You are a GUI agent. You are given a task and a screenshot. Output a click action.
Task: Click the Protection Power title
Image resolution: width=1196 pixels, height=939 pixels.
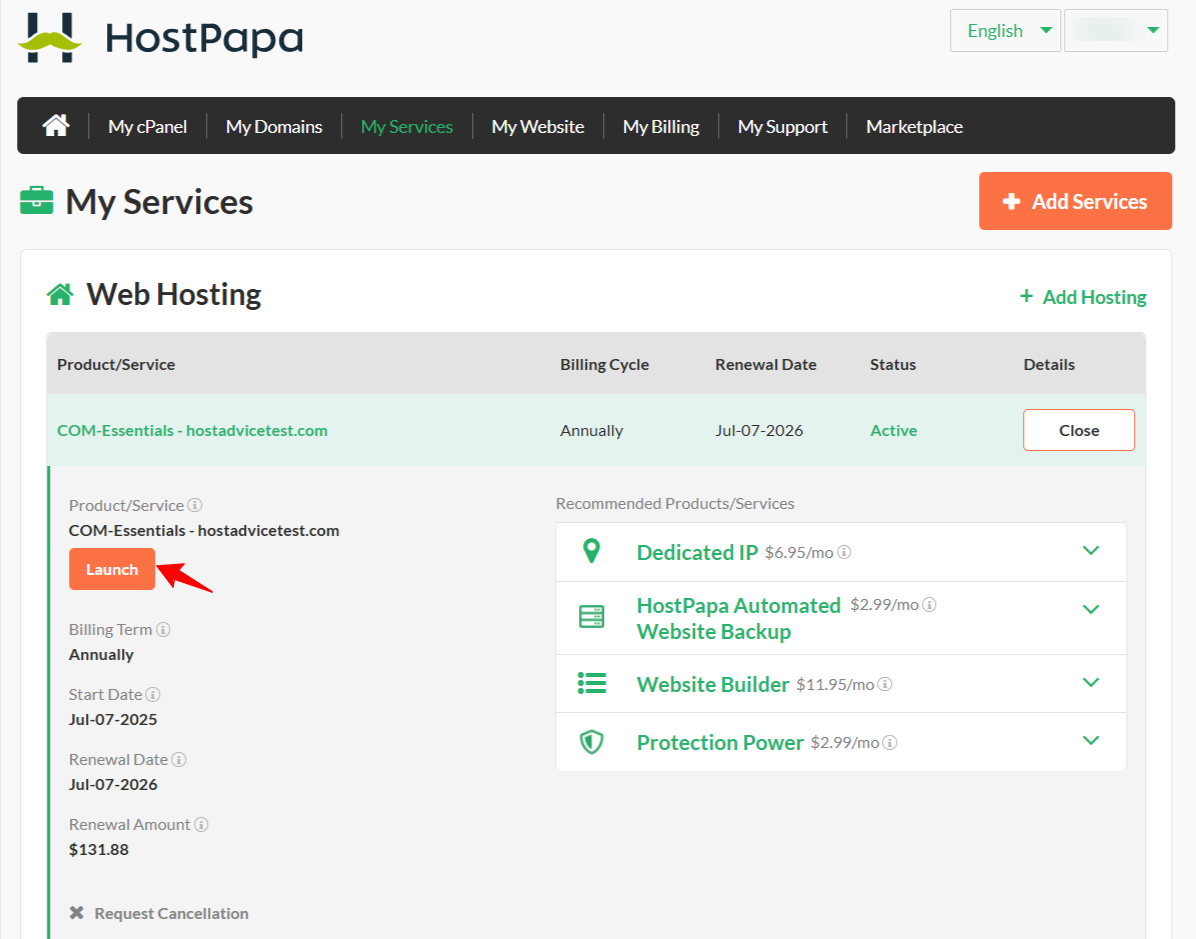pos(720,742)
